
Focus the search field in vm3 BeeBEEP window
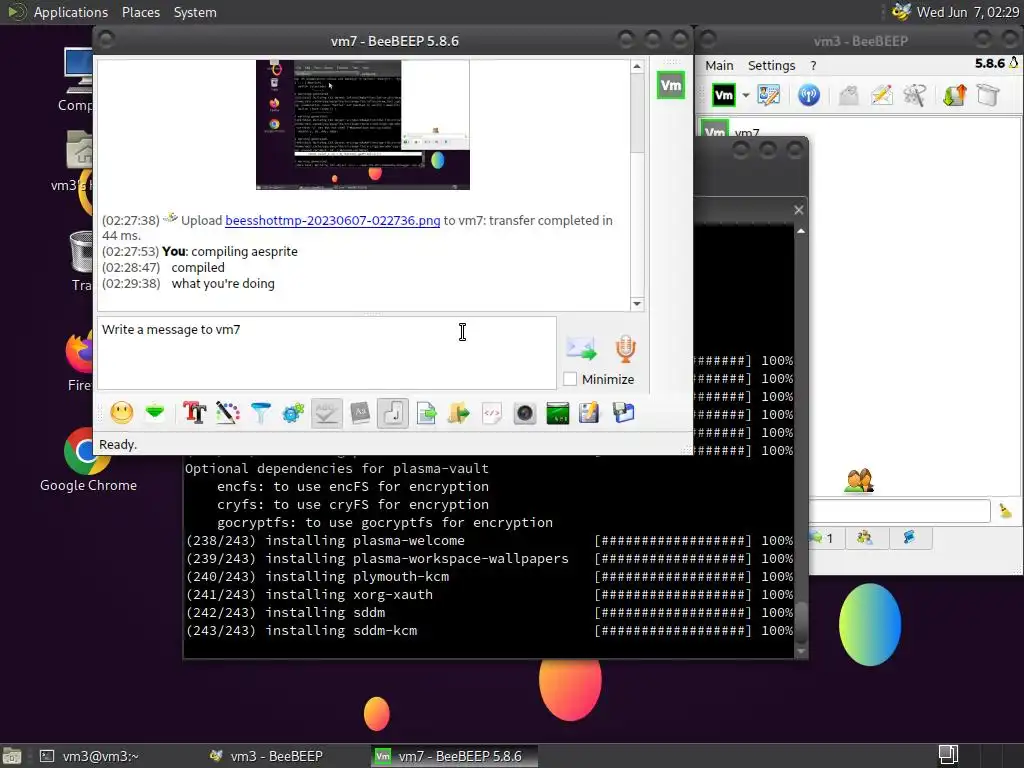tap(900, 511)
